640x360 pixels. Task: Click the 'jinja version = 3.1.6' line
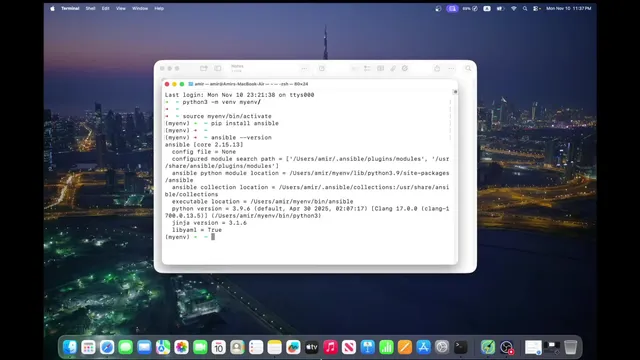[209, 223]
